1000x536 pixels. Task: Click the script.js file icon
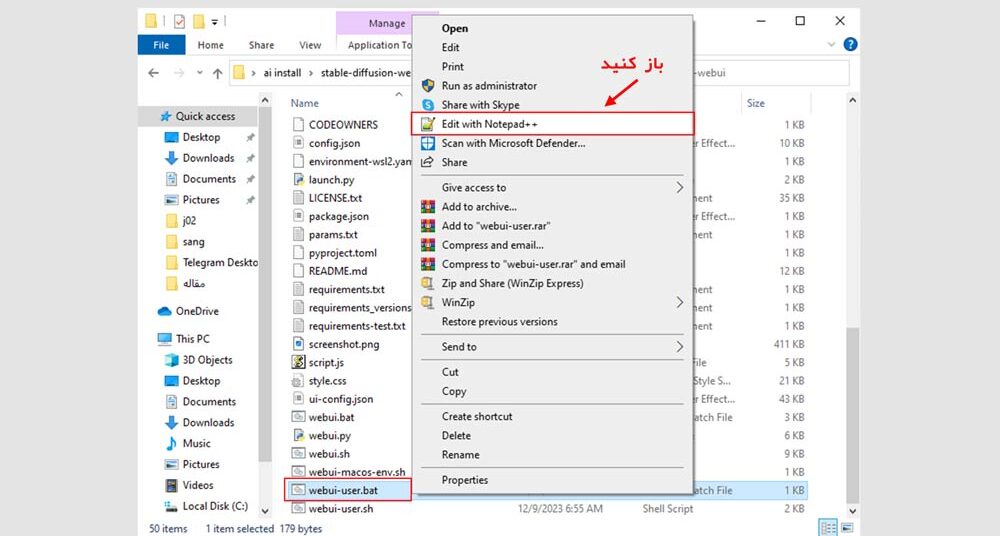click(298, 362)
